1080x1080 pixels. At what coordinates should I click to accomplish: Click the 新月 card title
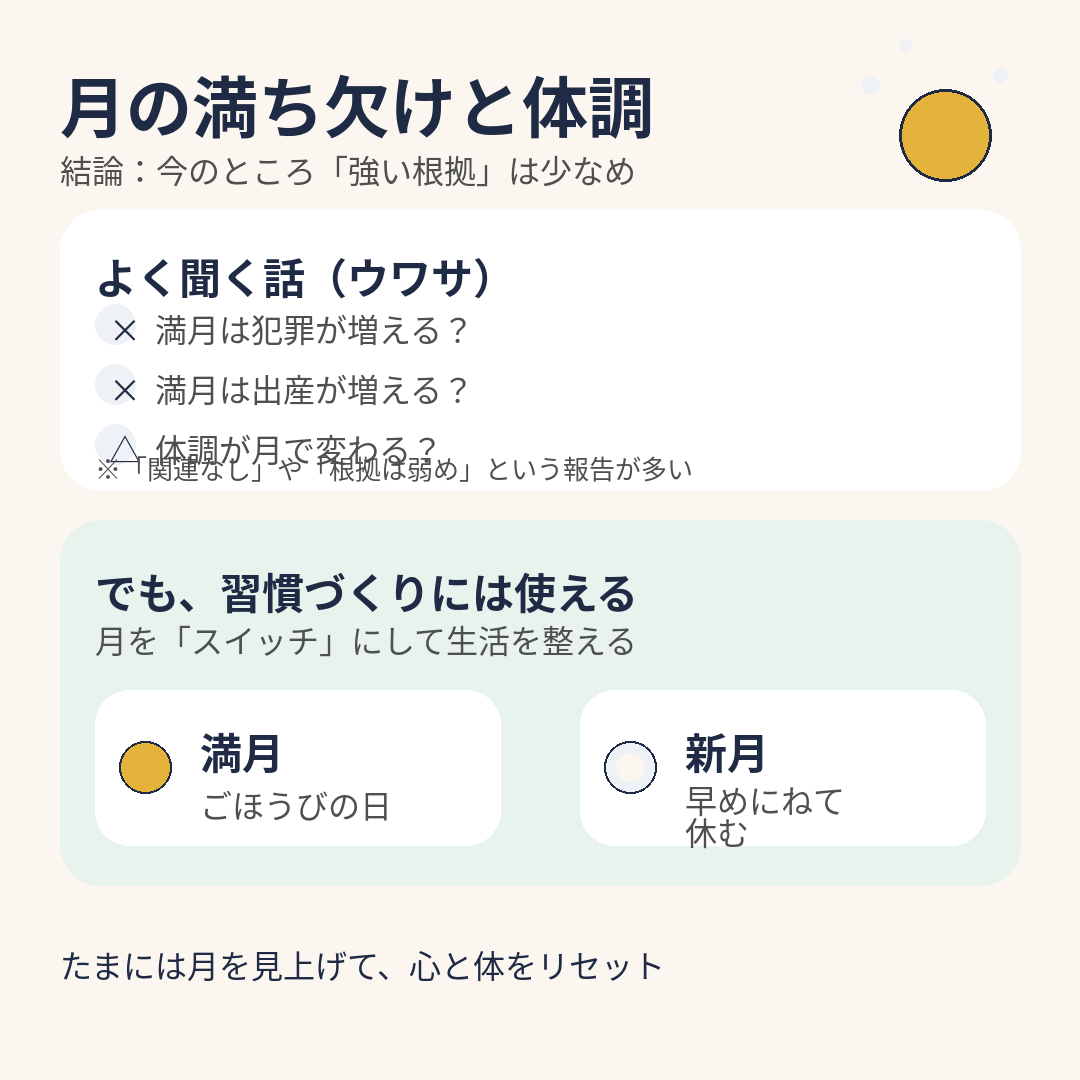pyautogui.click(x=726, y=753)
